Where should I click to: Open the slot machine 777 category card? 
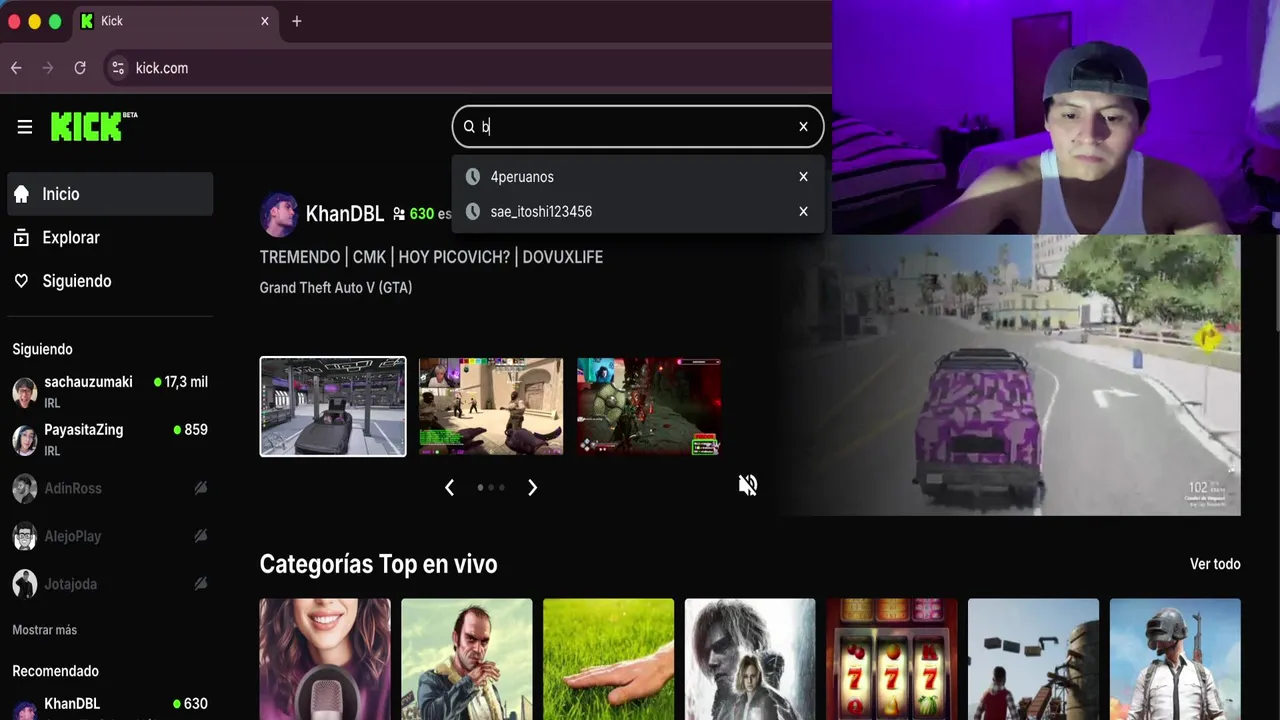pyautogui.click(x=892, y=659)
